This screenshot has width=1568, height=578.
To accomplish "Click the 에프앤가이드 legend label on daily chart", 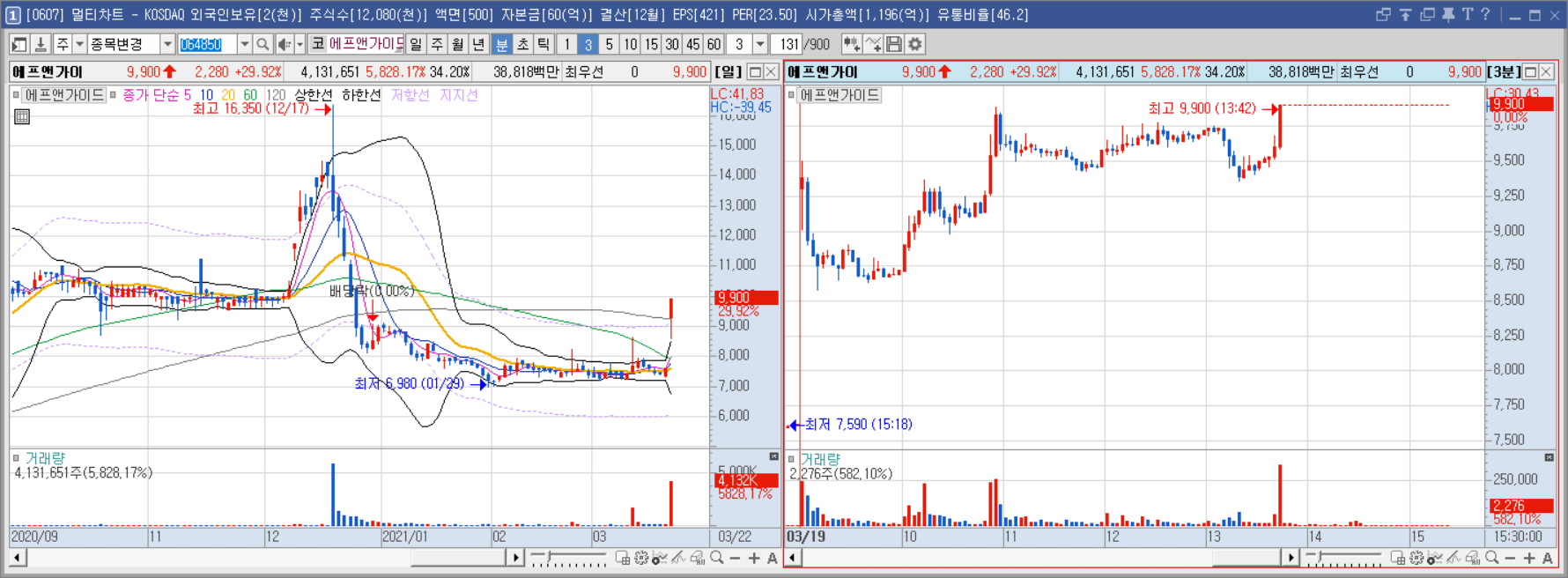I will (x=63, y=94).
